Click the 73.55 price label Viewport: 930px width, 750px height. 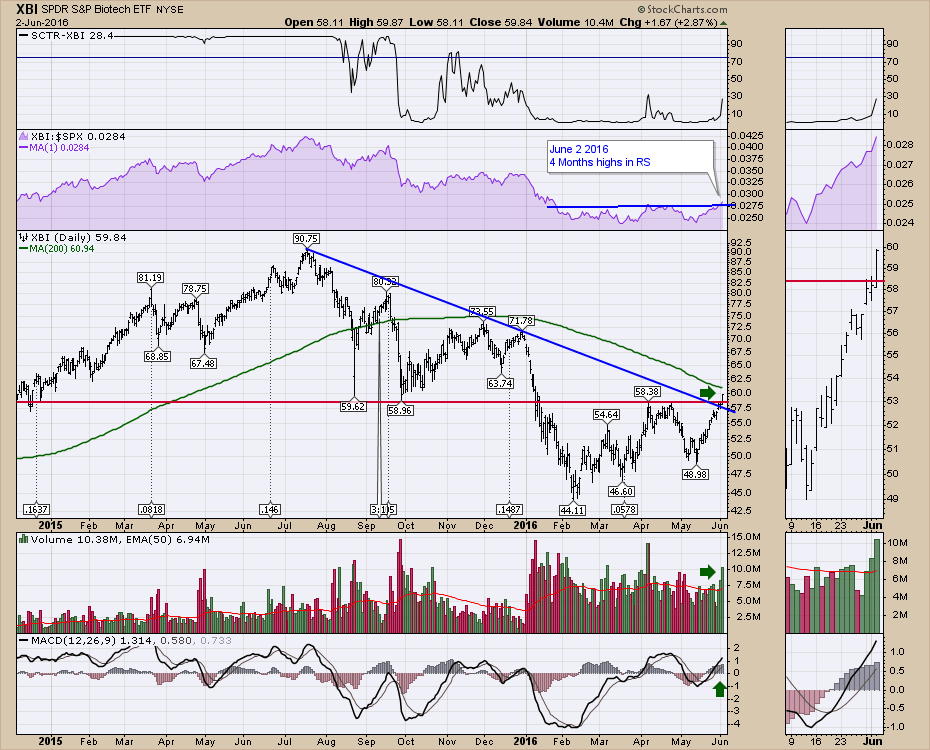click(x=482, y=311)
